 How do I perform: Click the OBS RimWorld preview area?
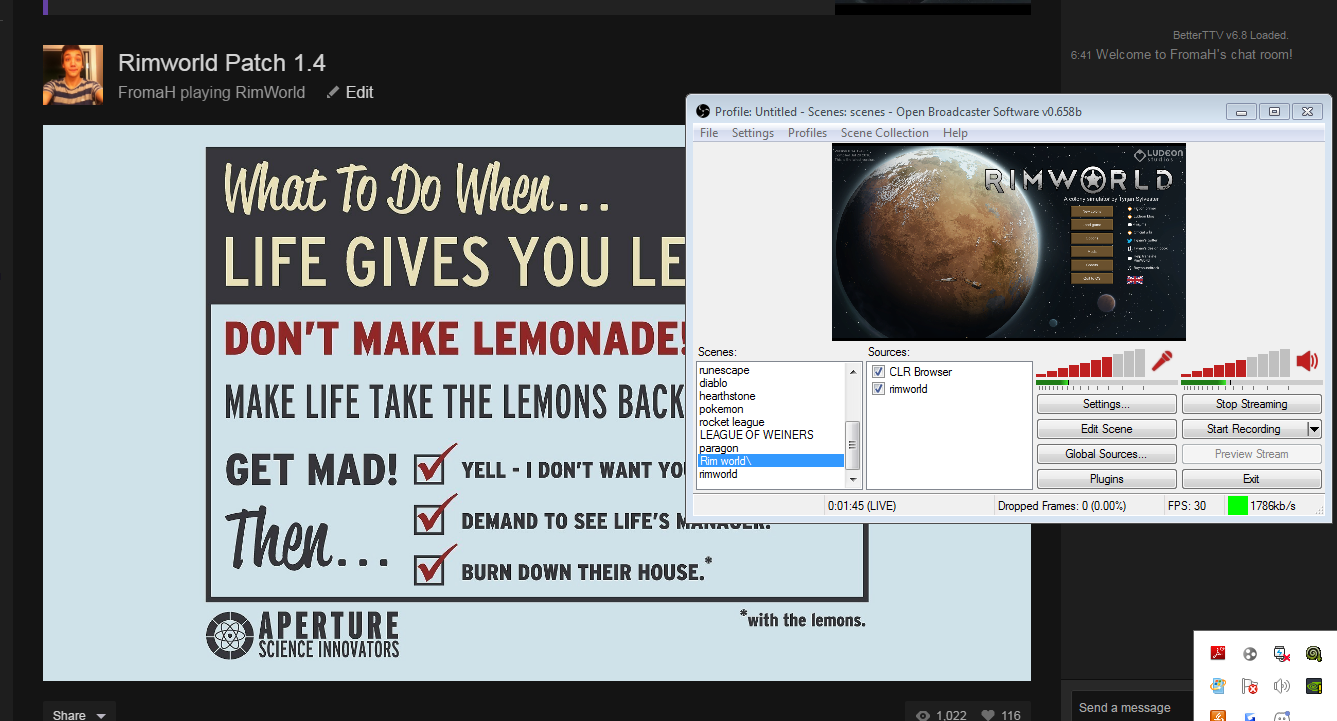[x=1008, y=241]
